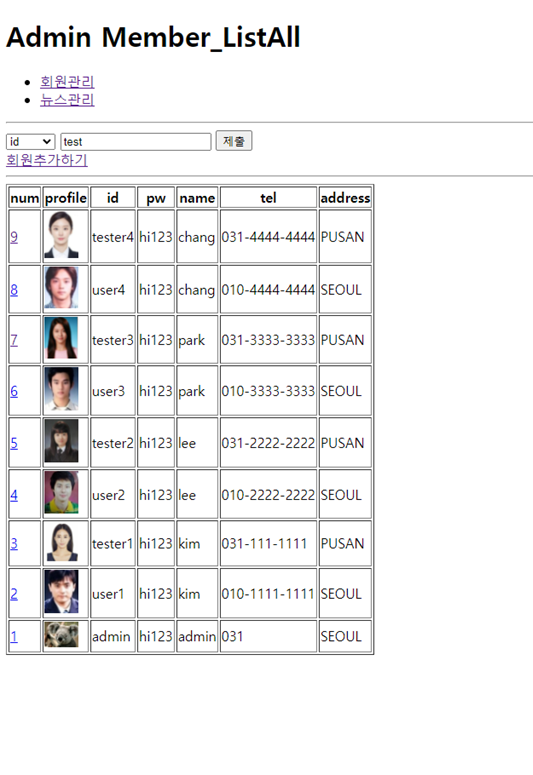Click phone number 031-111-1111

pyautogui.click(x=264, y=544)
